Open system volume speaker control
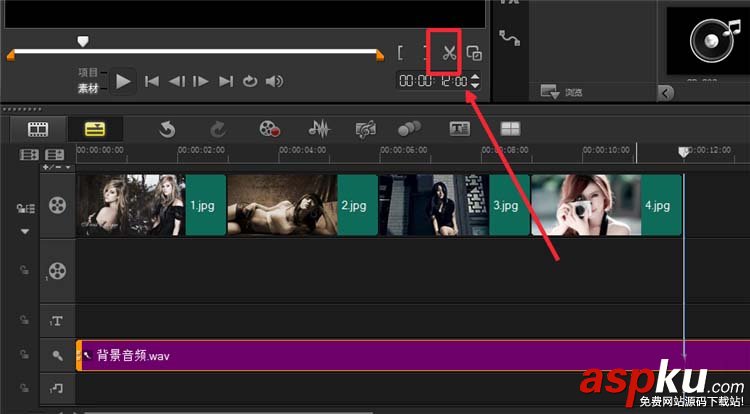Image resolution: width=750 pixels, height=414 pixels. (x=275, y=82)
